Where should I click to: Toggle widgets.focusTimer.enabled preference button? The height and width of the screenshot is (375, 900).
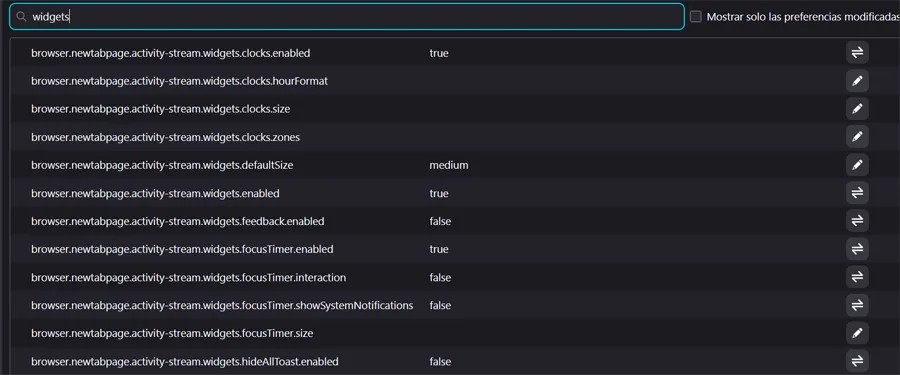point(857,249)
